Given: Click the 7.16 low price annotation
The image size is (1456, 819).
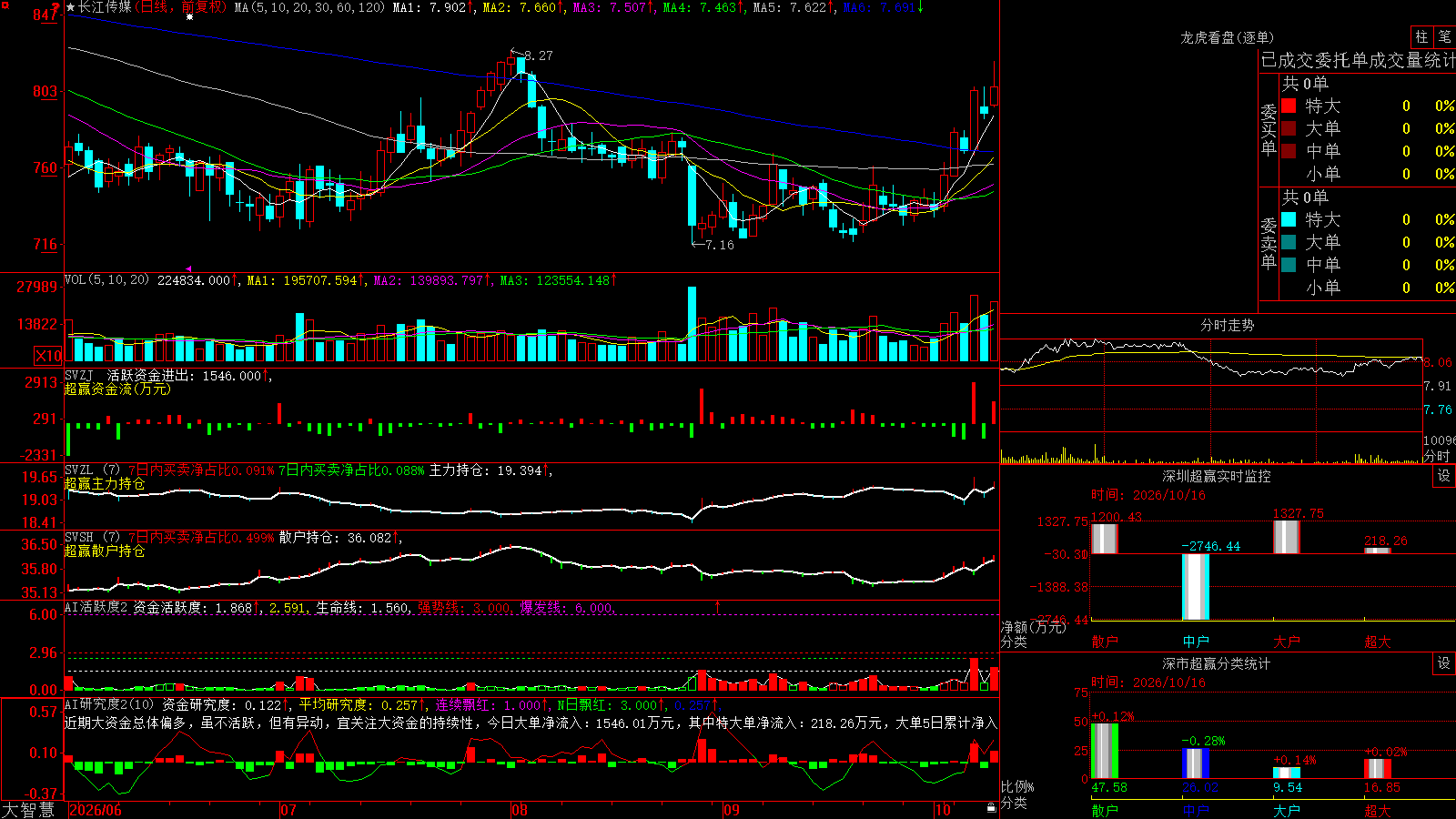Looking at the screenshot, I should (x=719, y=245).
